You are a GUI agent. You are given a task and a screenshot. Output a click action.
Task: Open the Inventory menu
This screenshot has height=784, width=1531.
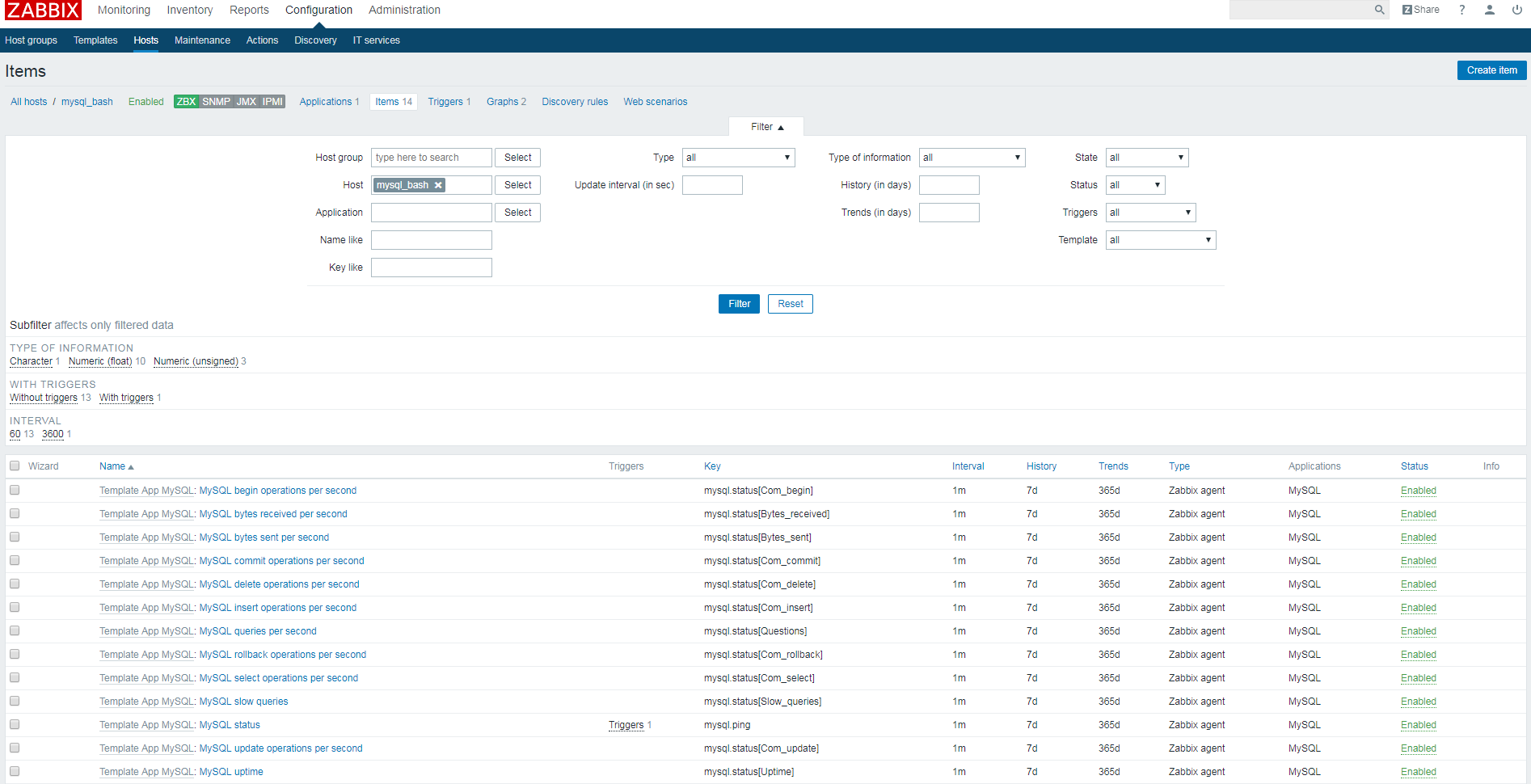tap(190, 10)
